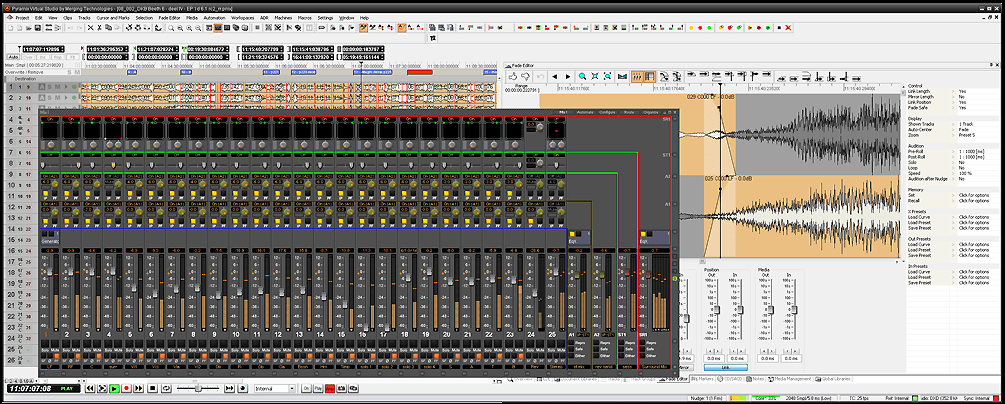Switch to the Global Libraries tab

[833, 379]
